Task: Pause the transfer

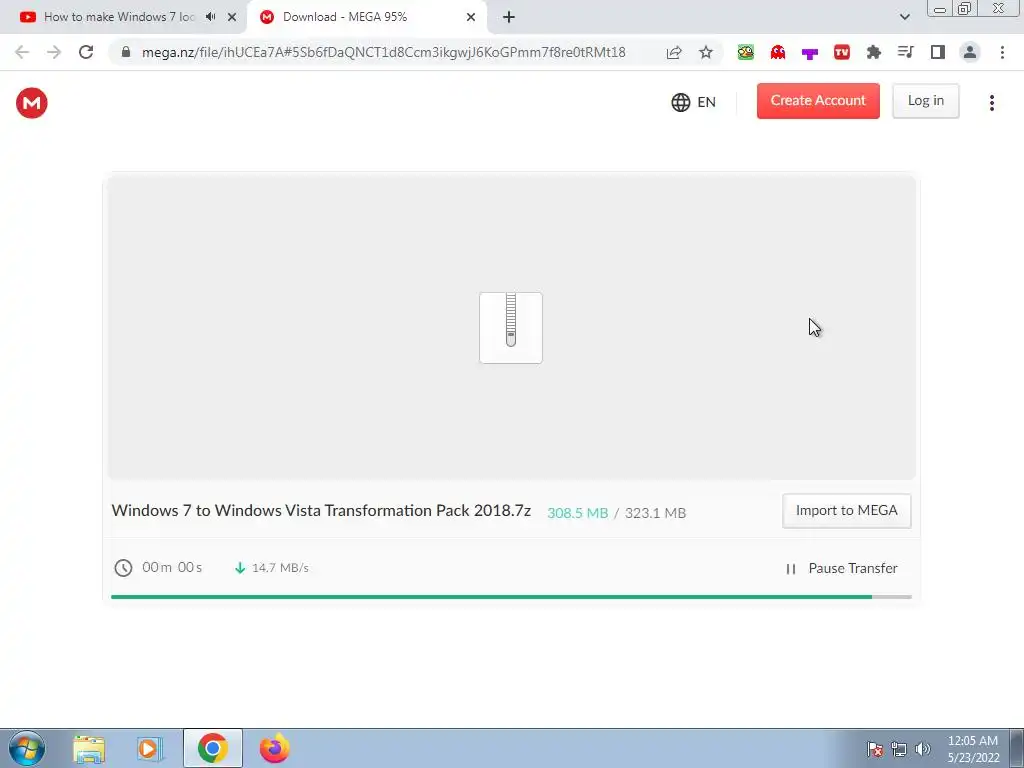Action: [842, 568]
